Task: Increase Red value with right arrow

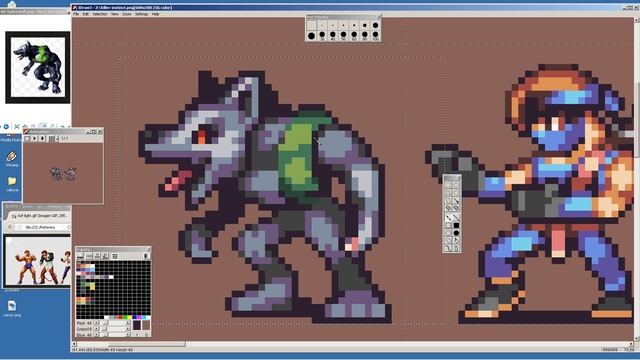Action: tap(128, 323)
